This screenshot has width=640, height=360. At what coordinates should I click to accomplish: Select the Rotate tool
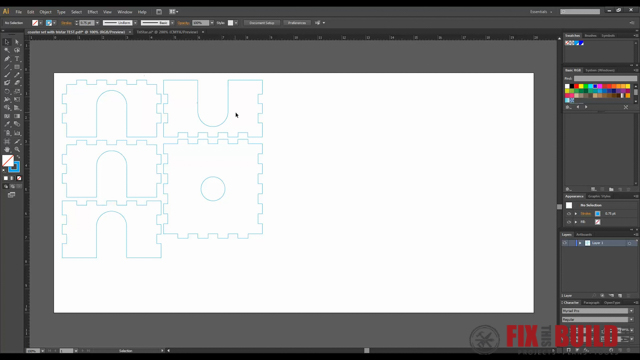click(7, 91)
